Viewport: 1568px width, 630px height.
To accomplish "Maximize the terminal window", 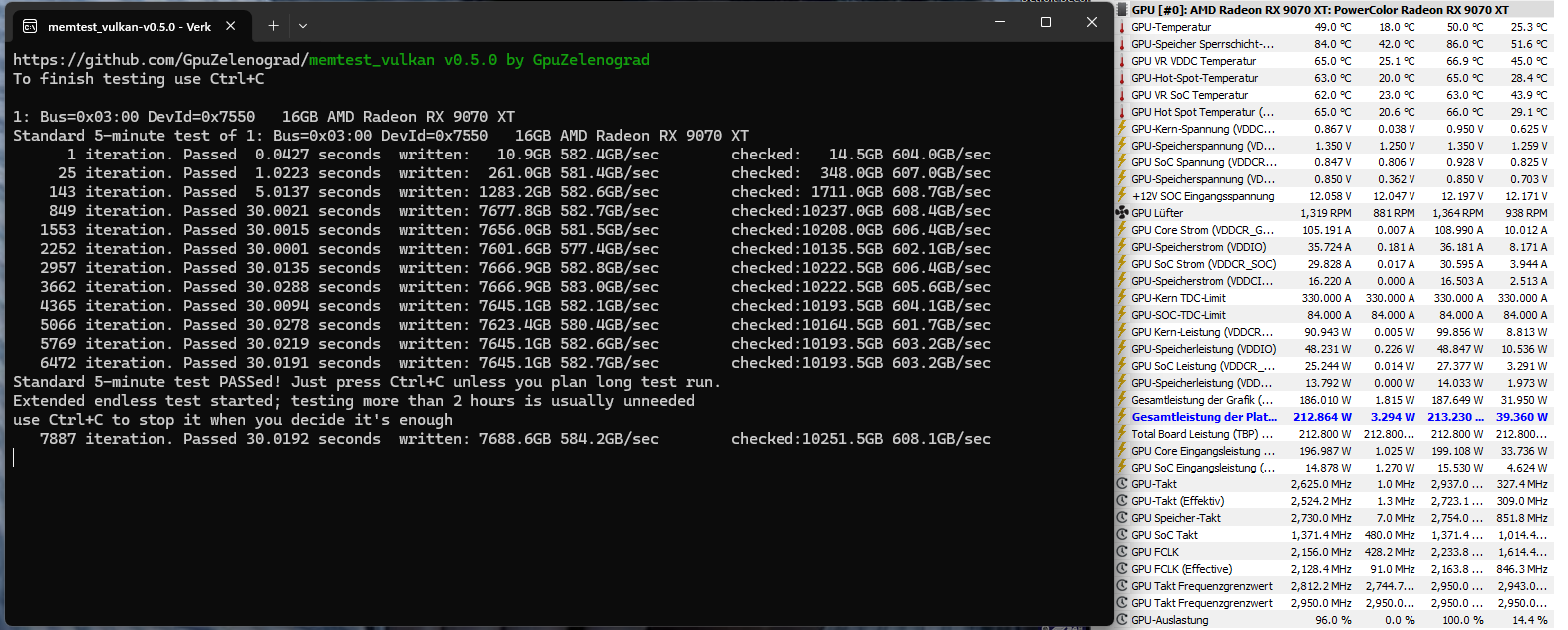I will tap(1046, 22).
